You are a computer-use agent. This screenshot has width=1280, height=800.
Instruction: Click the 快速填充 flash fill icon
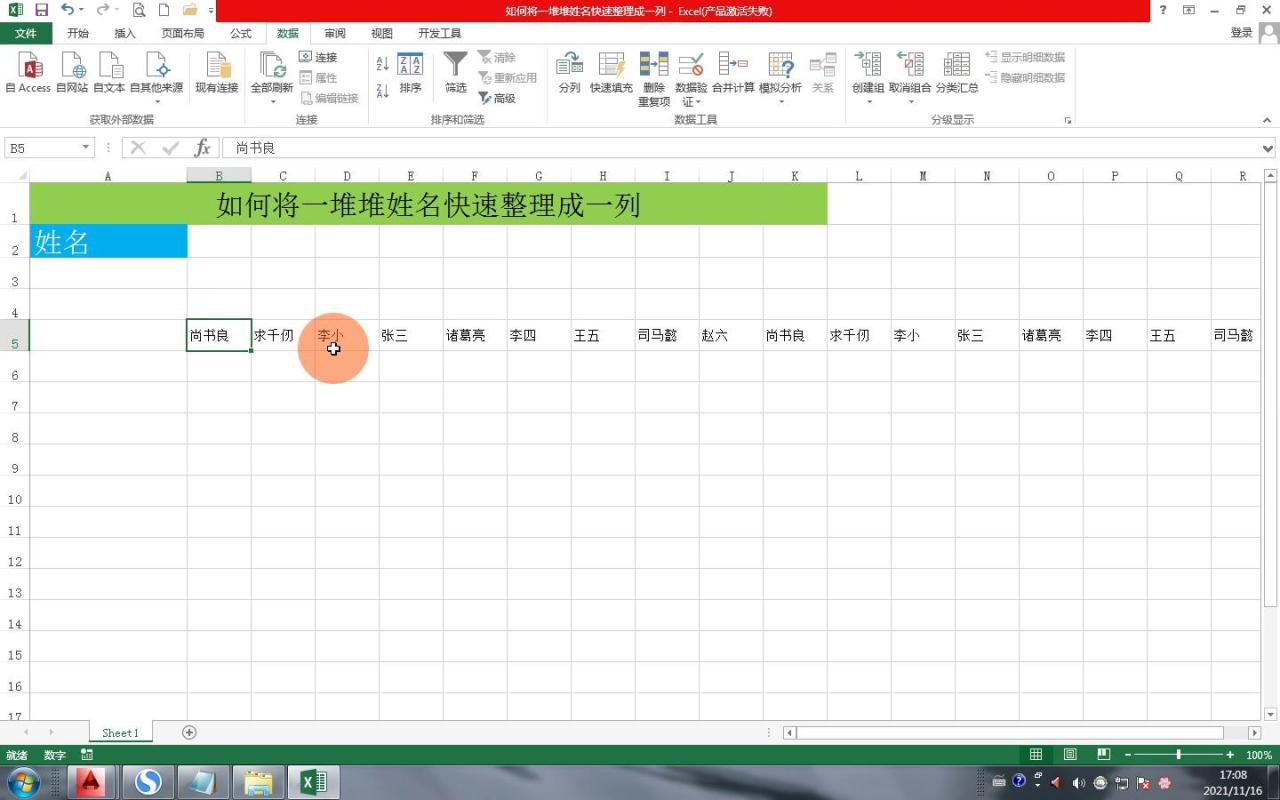point(611,73)
